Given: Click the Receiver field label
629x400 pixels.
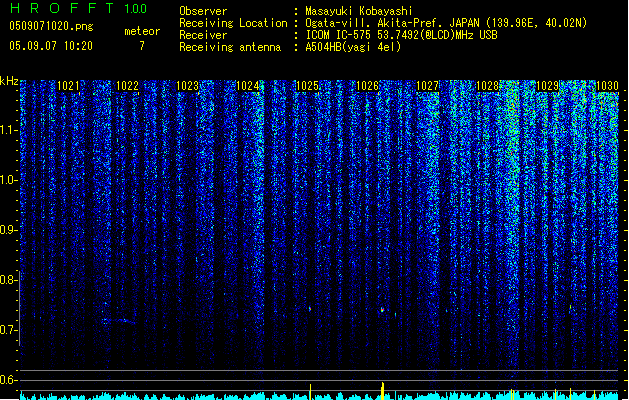Looking at the screenshot, I should click(x=203, y=35).
